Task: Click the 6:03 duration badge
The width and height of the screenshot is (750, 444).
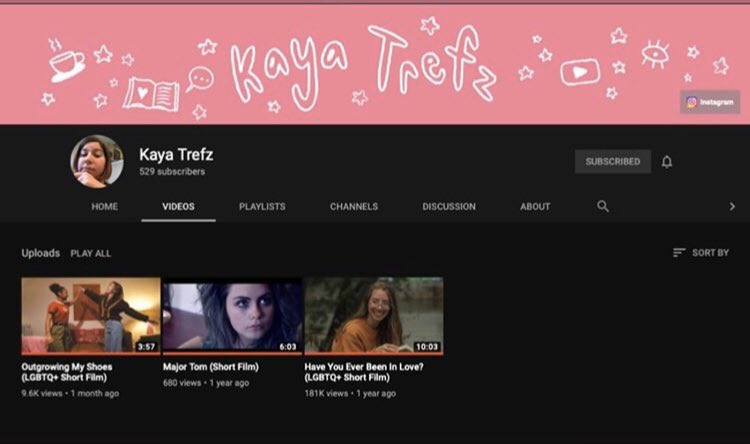Action: tap(288, 347)
